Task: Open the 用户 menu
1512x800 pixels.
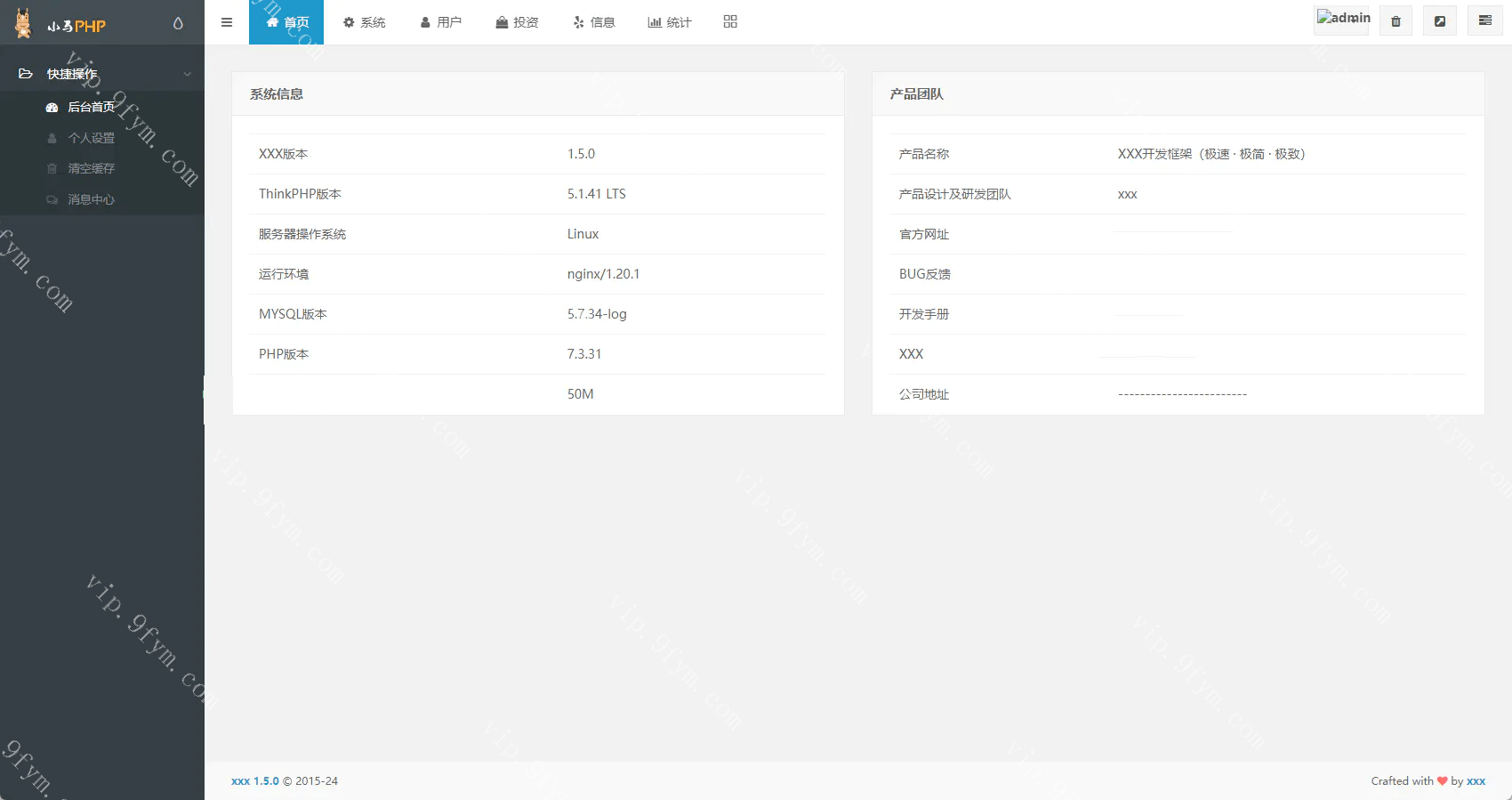Action: tap(440, 22)
